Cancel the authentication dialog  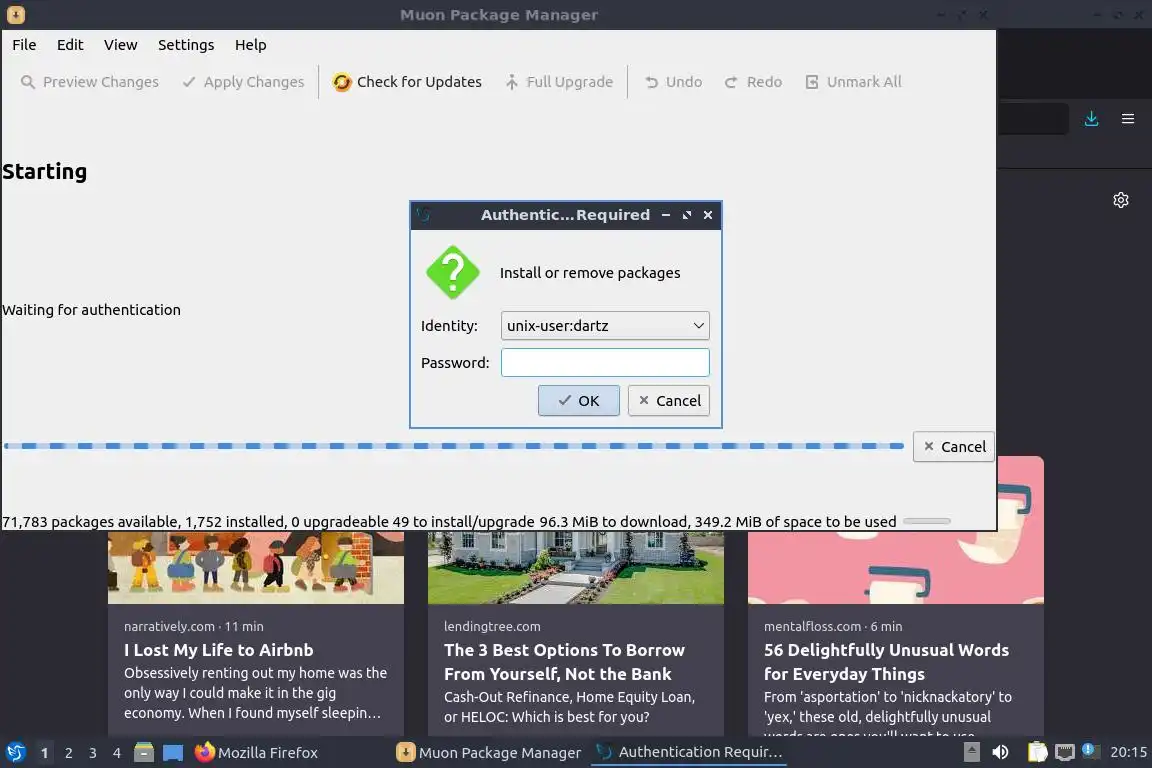click(x=669, y=401)
